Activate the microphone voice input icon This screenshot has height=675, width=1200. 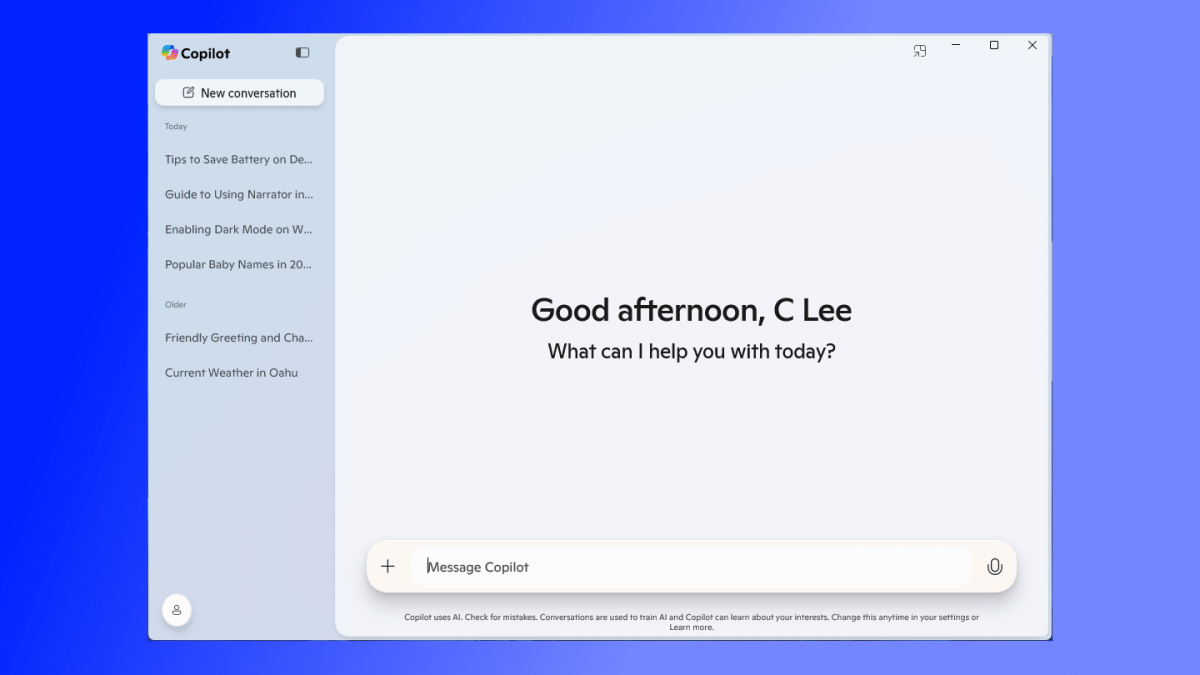[994, 567]
